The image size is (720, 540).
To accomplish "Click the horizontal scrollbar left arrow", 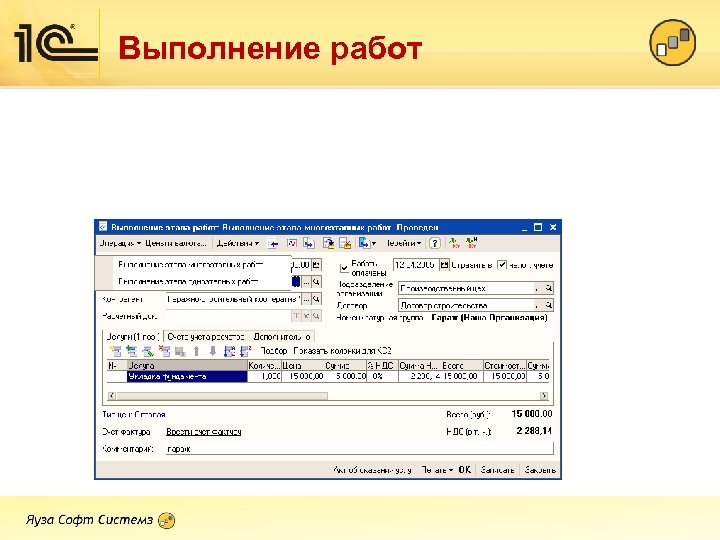I will pos(112,395).
